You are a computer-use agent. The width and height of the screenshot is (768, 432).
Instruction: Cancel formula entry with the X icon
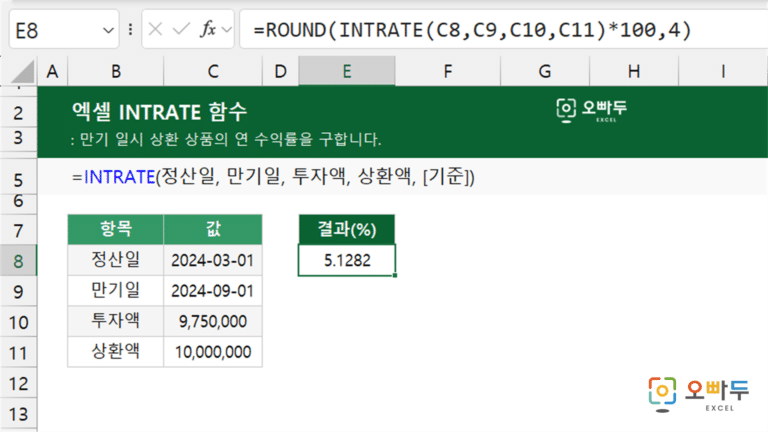[x=155, y=29]
